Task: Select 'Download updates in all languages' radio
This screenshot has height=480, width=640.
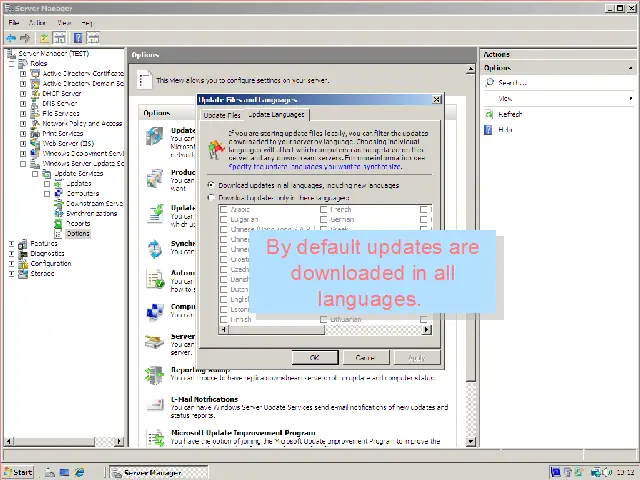Action: tap(211, 185)
